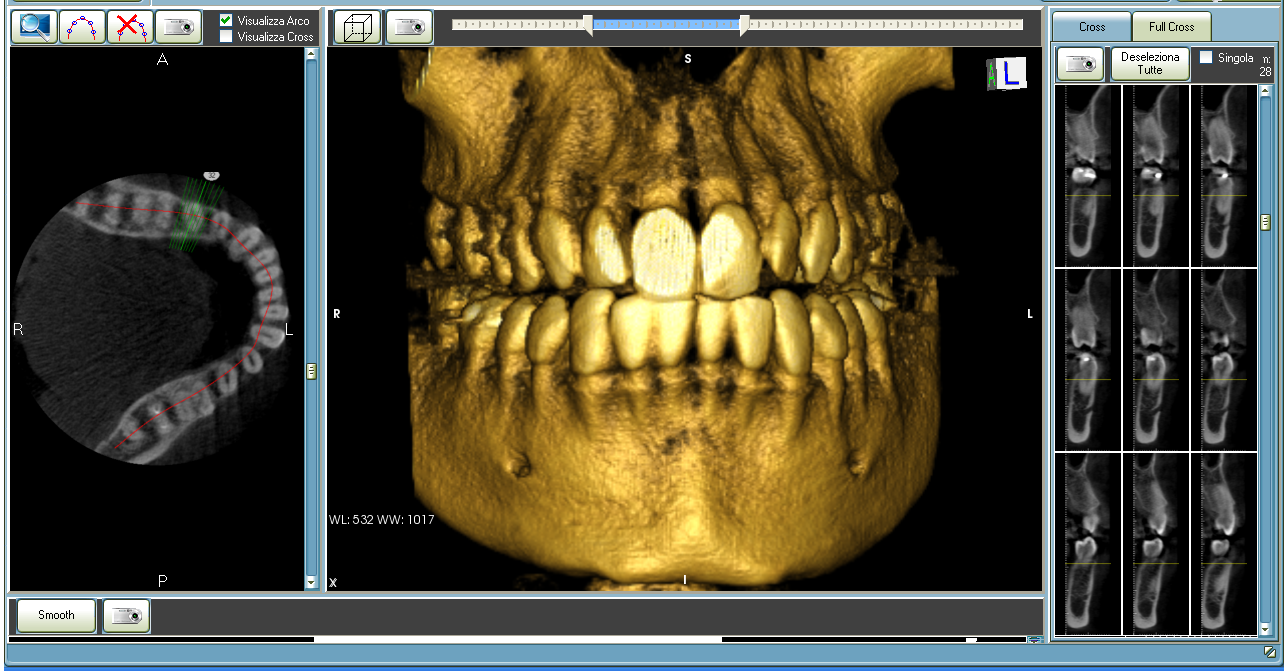Click the delete arch curve icon

[130, 27]
